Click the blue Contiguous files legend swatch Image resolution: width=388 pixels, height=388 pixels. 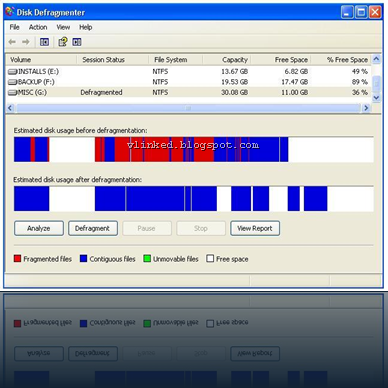tap(83, 258)
